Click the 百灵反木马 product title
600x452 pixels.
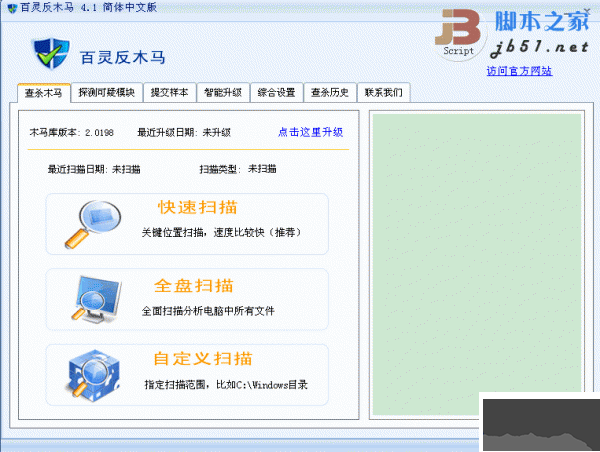123,58
